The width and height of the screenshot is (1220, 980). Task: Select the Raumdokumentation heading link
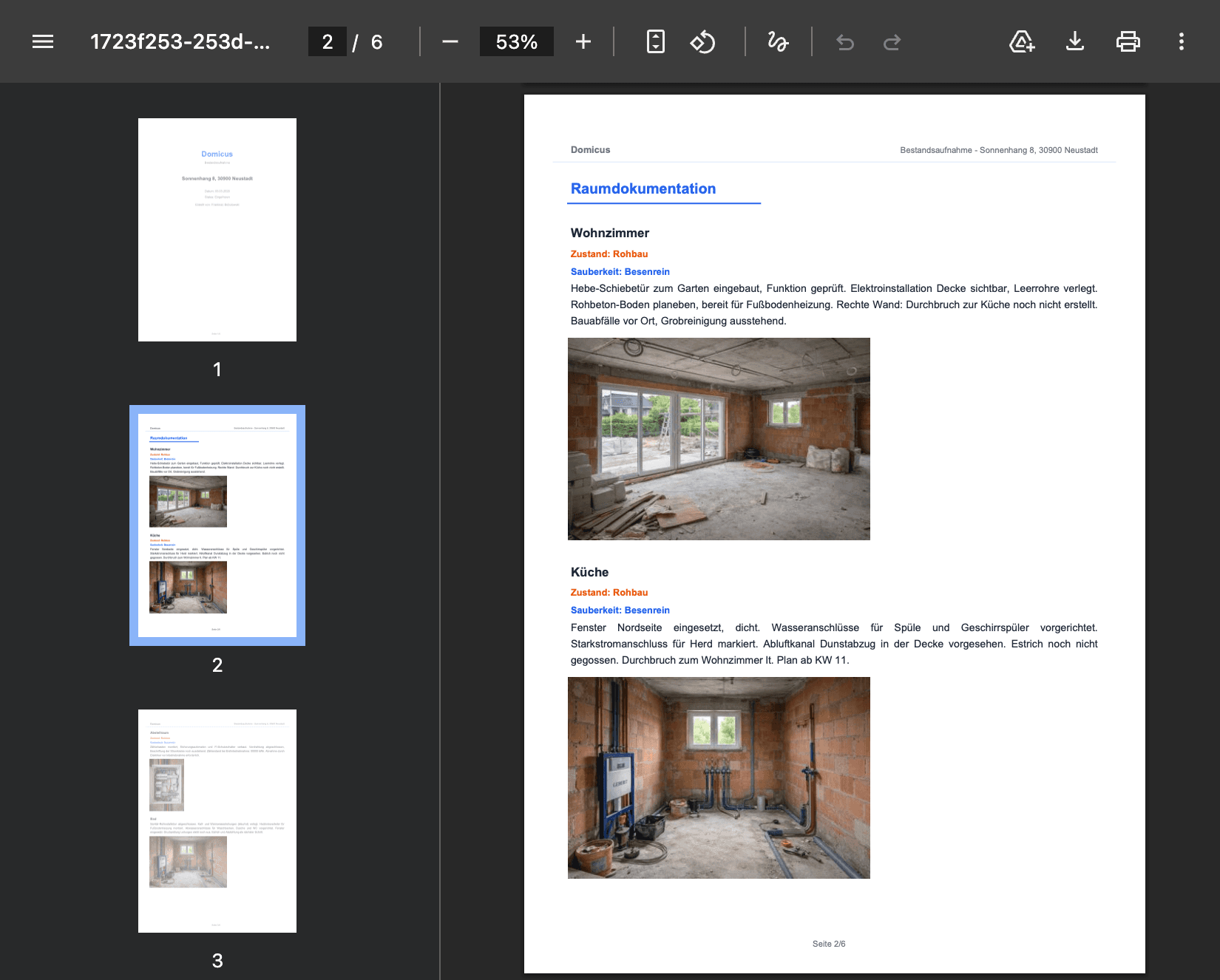[643, 189]
